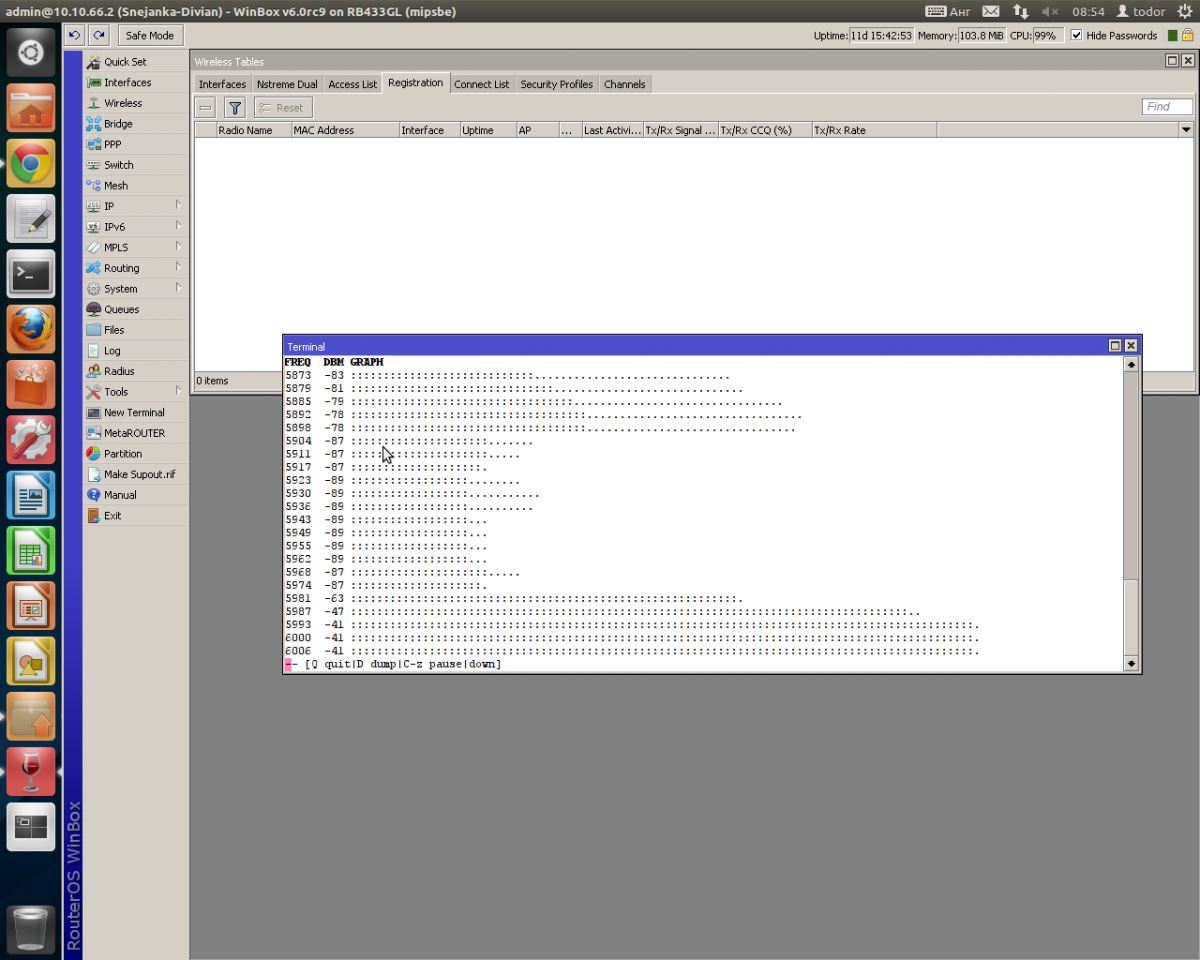Click the terminal scrollbar down arrow
Viewport: 1200px width, 960px height.
click(1131, 663)
